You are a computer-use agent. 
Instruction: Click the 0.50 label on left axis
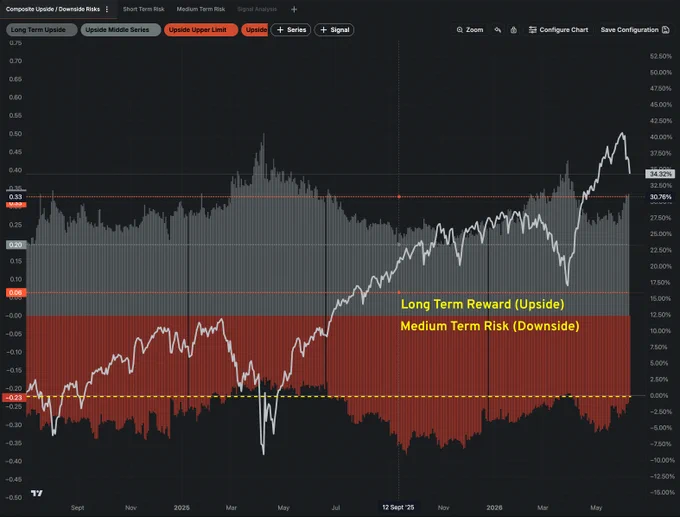click(16, 134)
